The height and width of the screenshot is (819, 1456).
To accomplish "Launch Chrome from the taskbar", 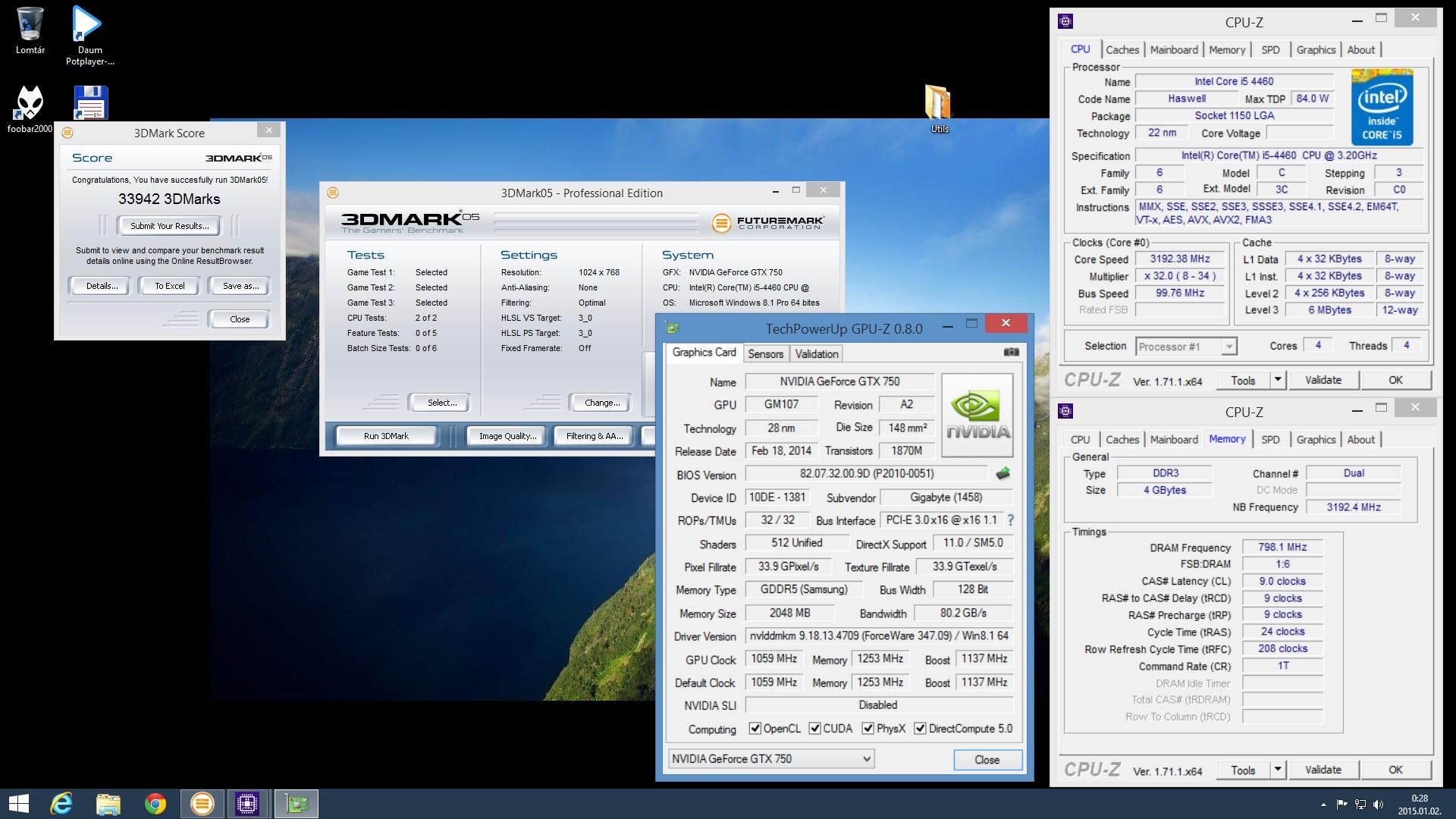I will (155, 803).
